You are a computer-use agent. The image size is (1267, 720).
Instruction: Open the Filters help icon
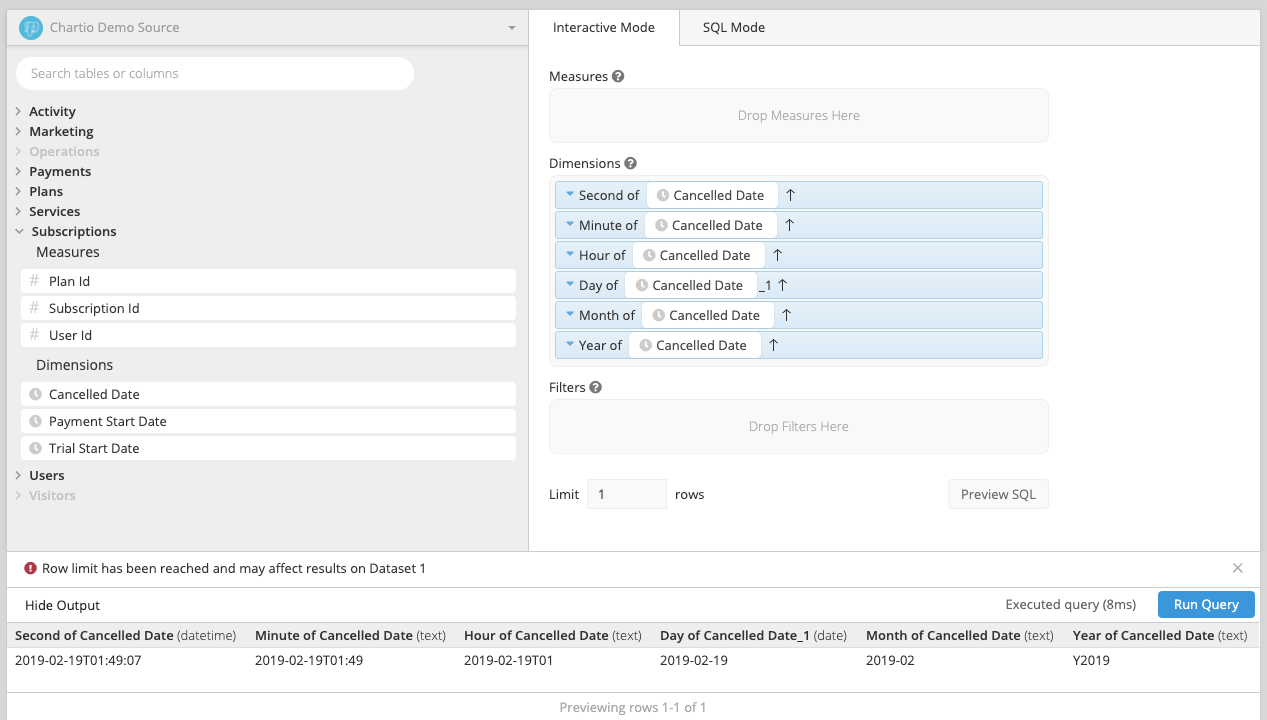coord(596,387)
